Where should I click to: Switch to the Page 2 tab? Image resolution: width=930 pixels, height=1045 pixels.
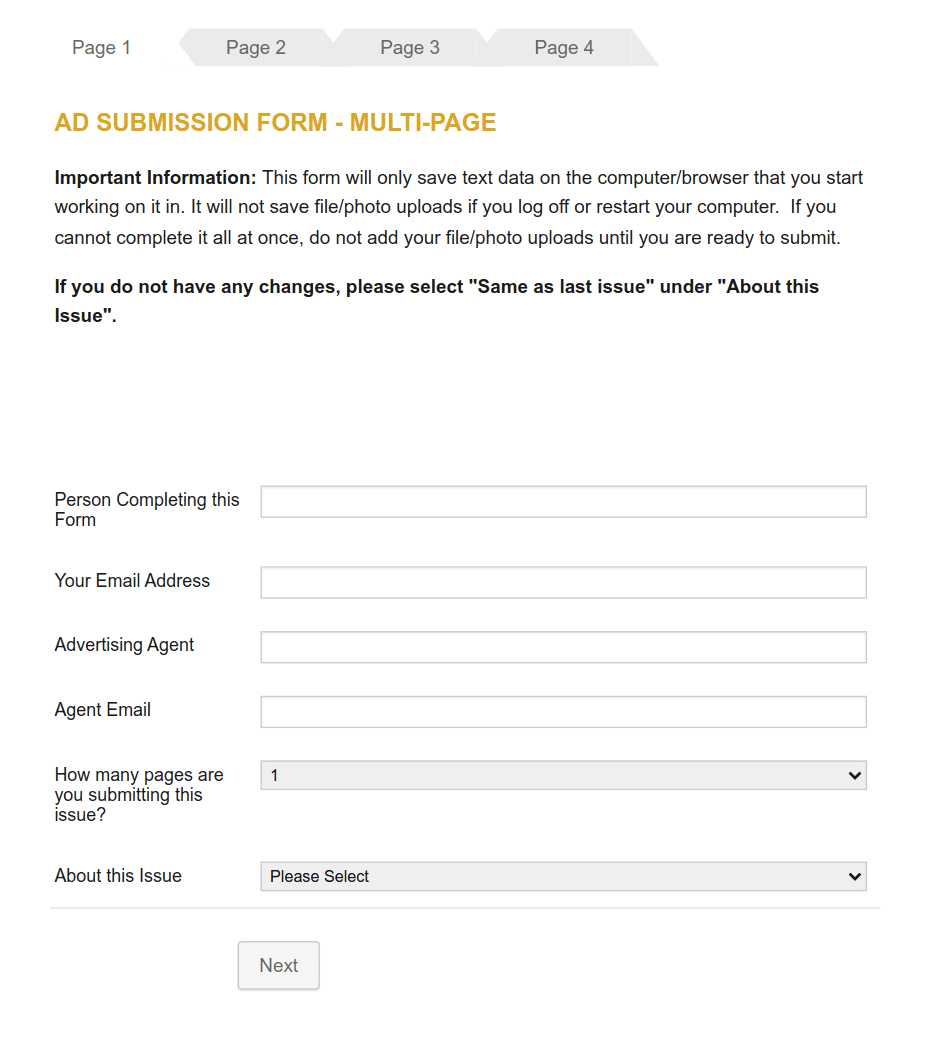tap(255, 47)
